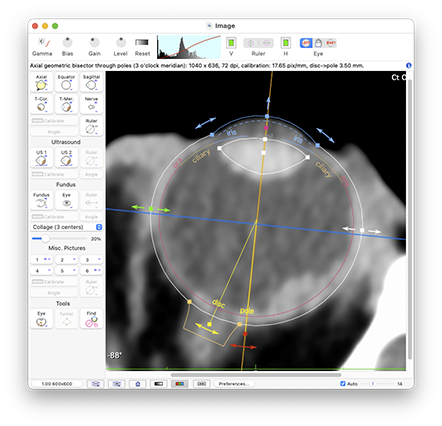Select the Left eye toggle
The height and width of the screenshot is (426, 442).
coord(306,43)
